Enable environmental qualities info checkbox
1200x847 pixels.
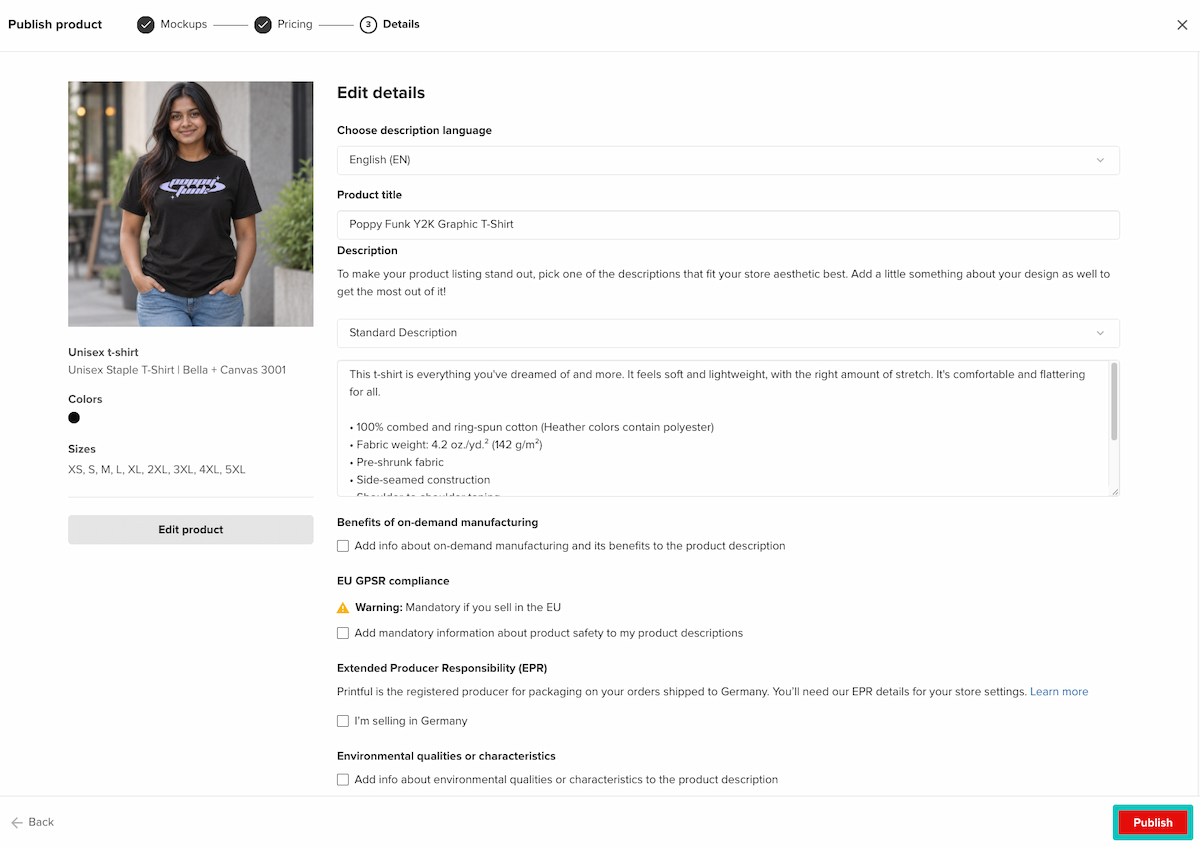(x=343, y=780)
